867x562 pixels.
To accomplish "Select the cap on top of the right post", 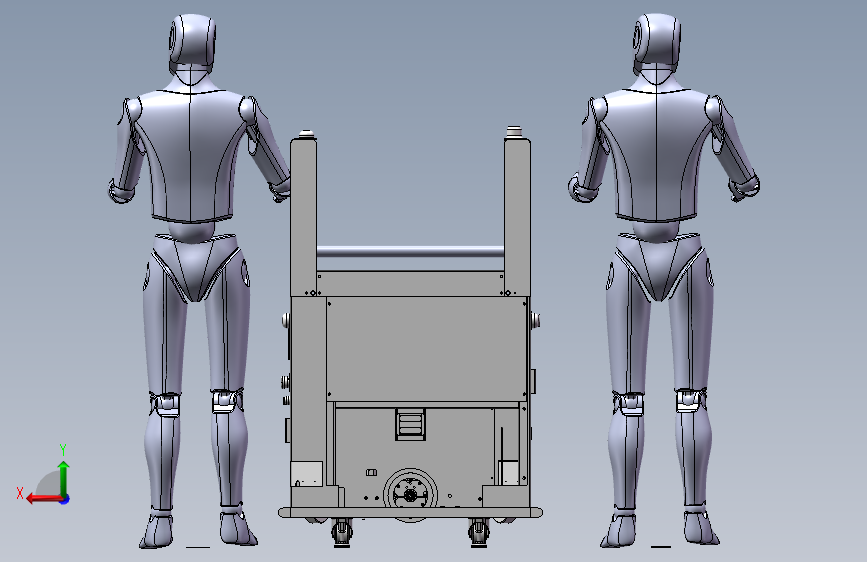I will pos(514,132).
